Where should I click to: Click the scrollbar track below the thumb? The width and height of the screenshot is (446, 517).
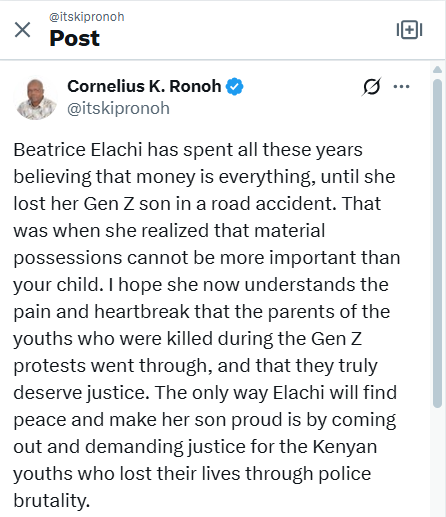tap(437, 462)
